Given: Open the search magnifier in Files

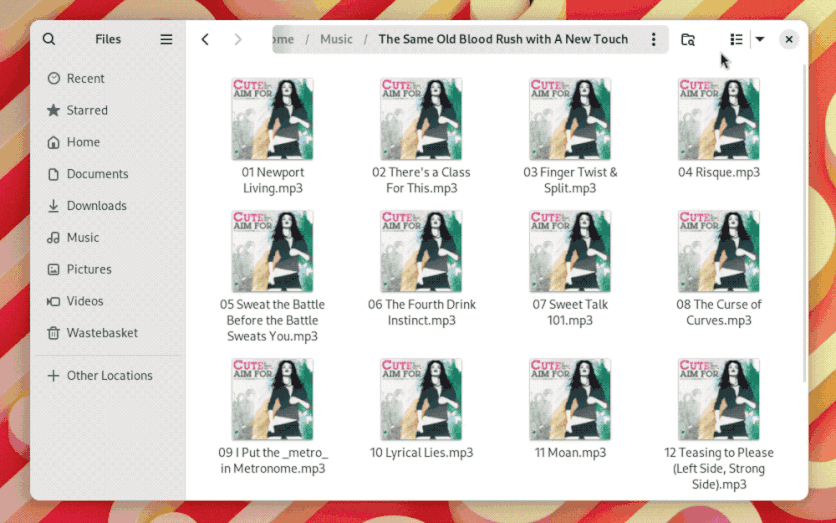Looking at the screenshot, I should 49,39.
